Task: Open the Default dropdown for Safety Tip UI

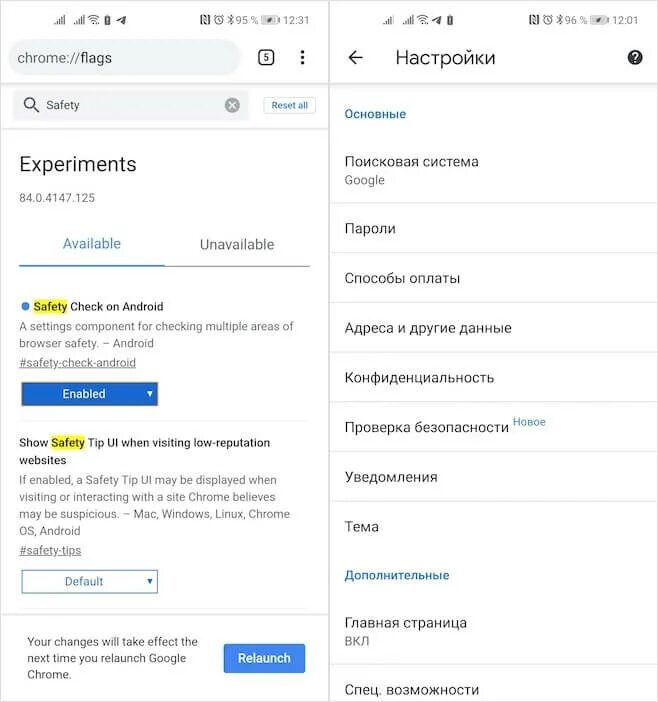Action: (89, 581)
